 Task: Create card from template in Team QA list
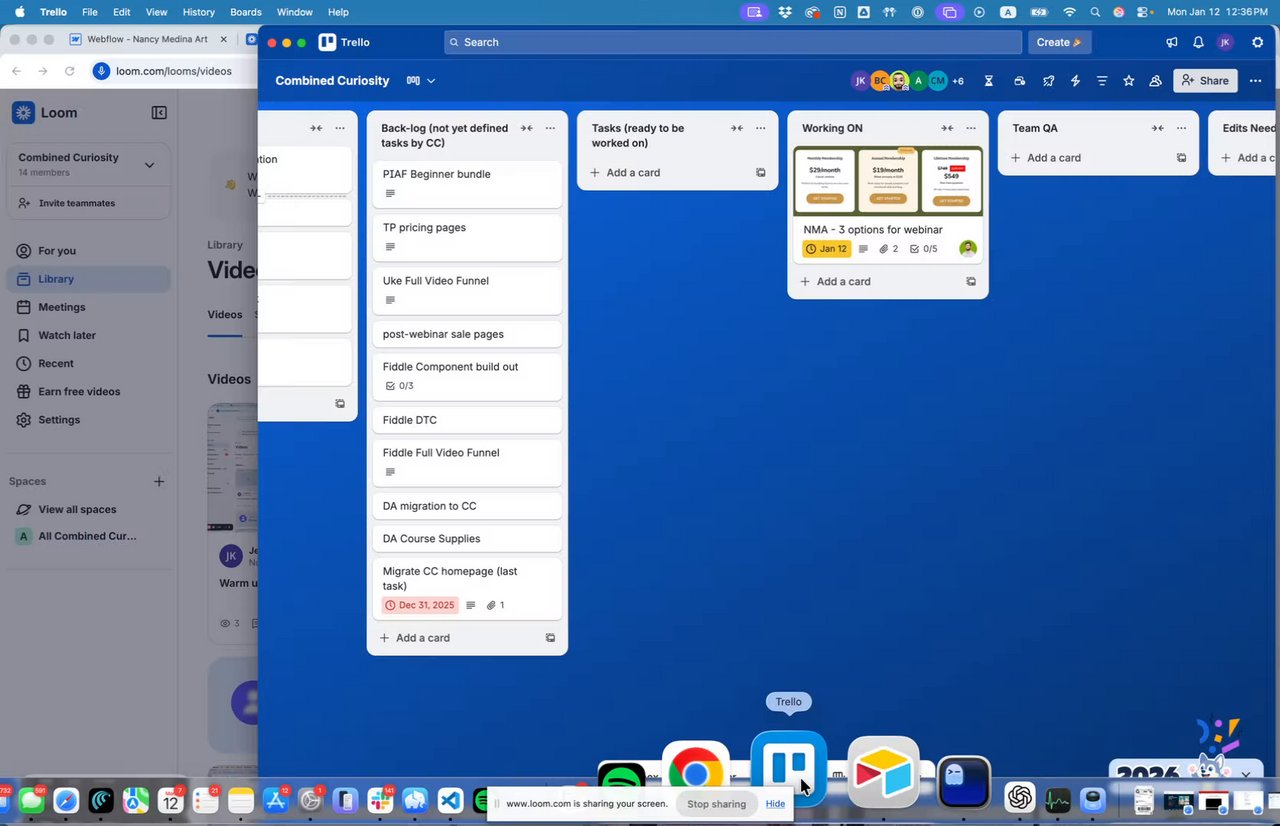[x=1181, y=158]
